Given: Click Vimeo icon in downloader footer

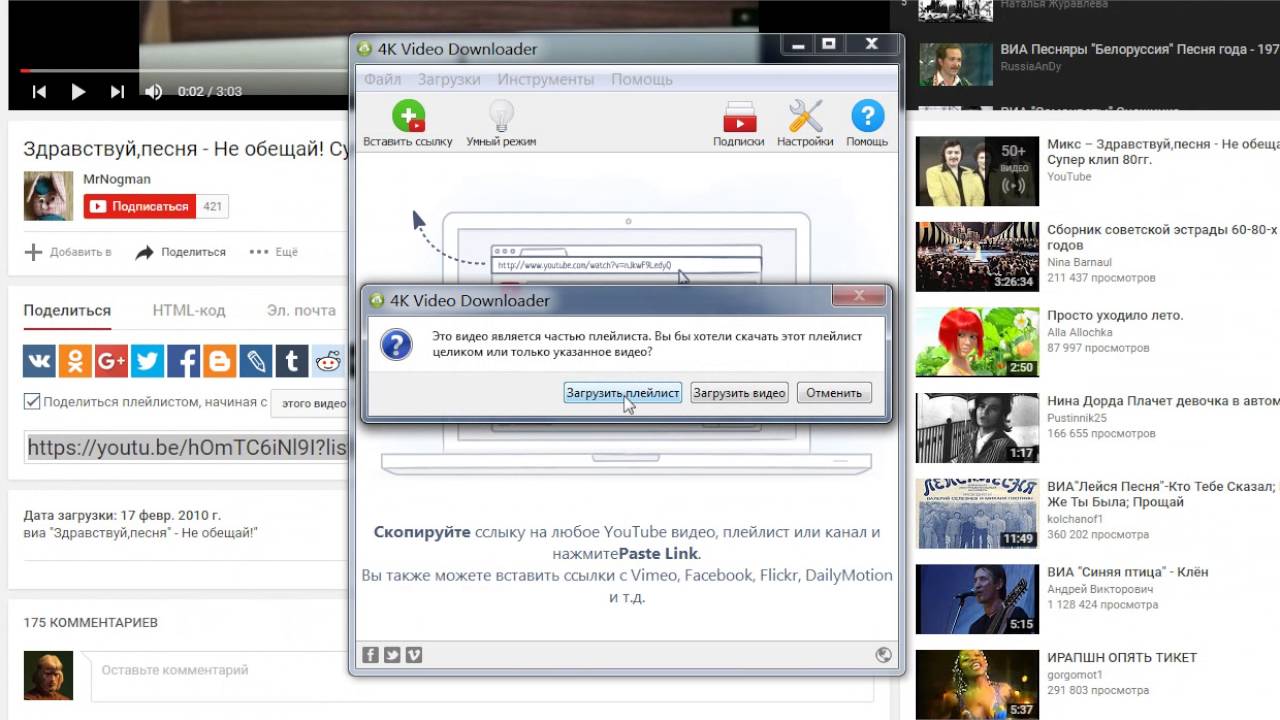Looking at the screenshot, I should 414,655.
